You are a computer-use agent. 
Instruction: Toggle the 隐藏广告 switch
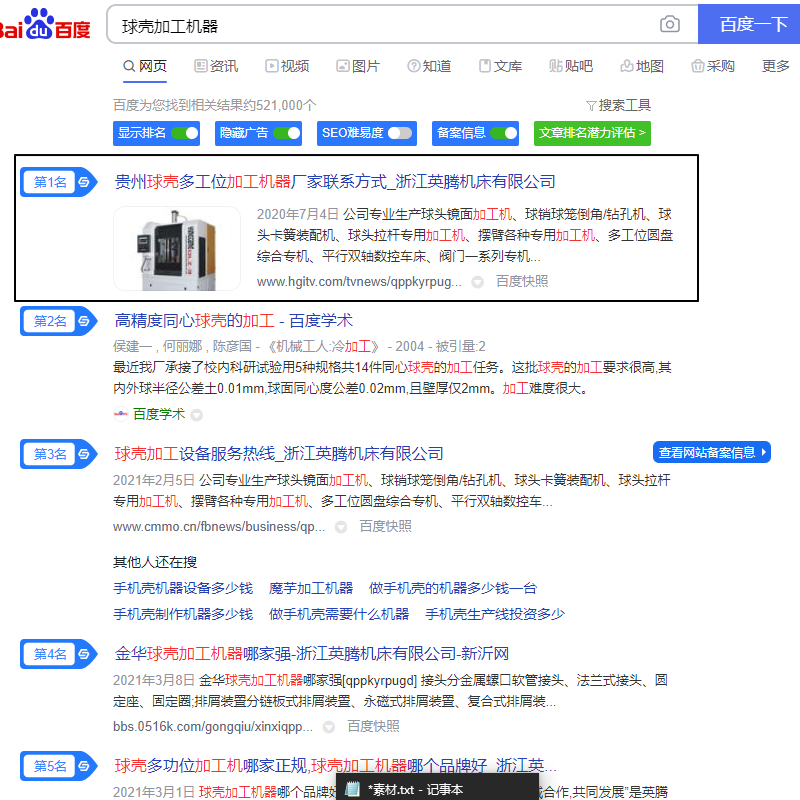pyautogui.click(x=287, y=133)
